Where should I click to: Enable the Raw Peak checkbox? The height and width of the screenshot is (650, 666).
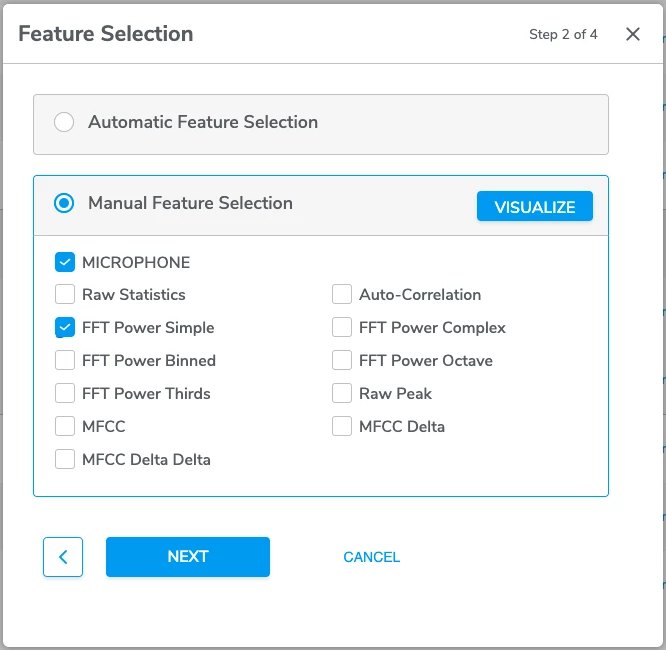point(341,393)
